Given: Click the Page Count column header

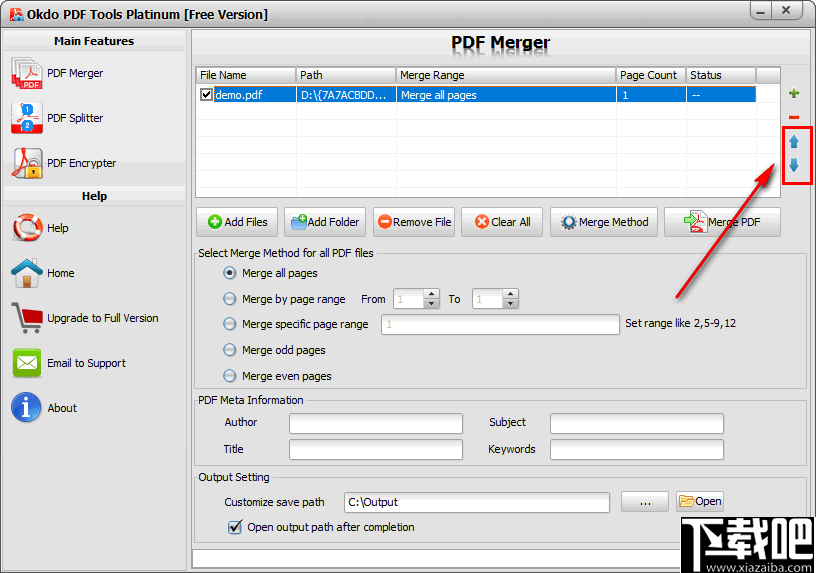Looking at the screenshot, I should (x=651, y=75).
